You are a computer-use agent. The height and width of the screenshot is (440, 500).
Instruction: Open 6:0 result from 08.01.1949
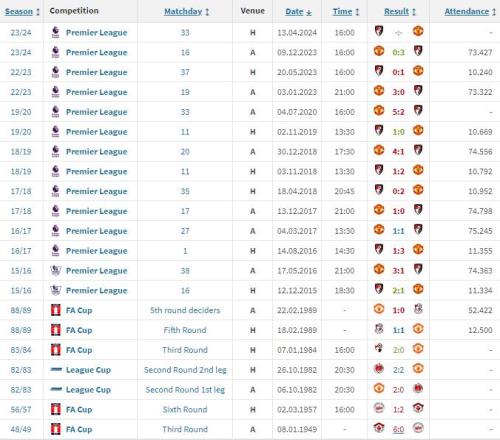[x=398, y=429]
